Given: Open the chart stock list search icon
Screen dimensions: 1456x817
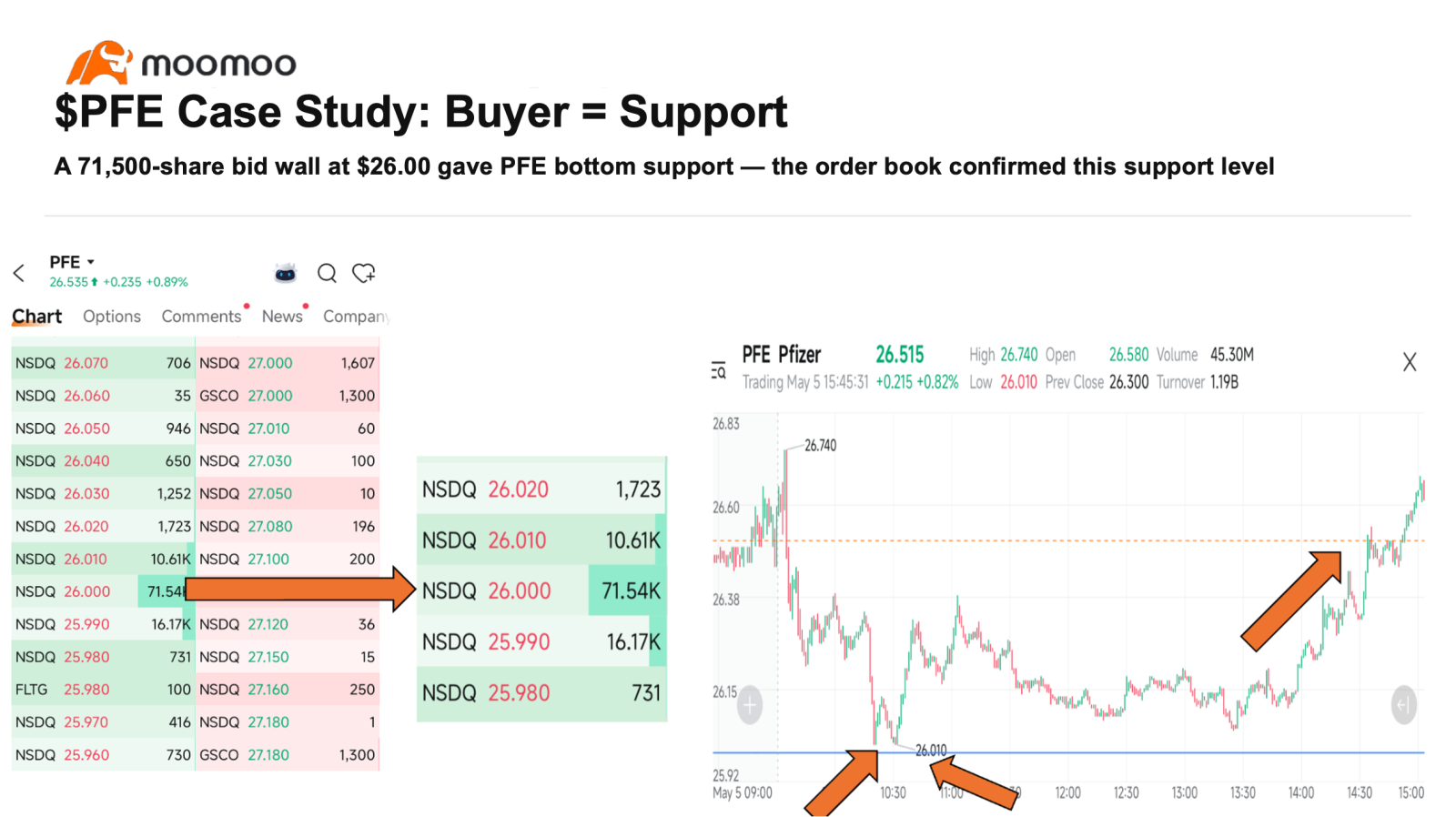Looking at the screenshot, I should coord(718,370).
